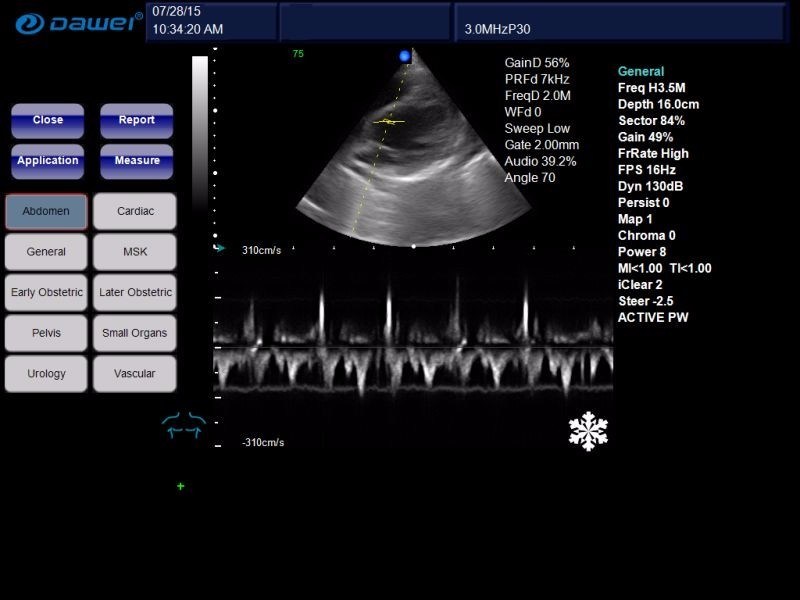This screenshot has height=600, width=800.
Task: Select Early Obstetric preset
Action: pyautogui.click(x=46, y=293)
